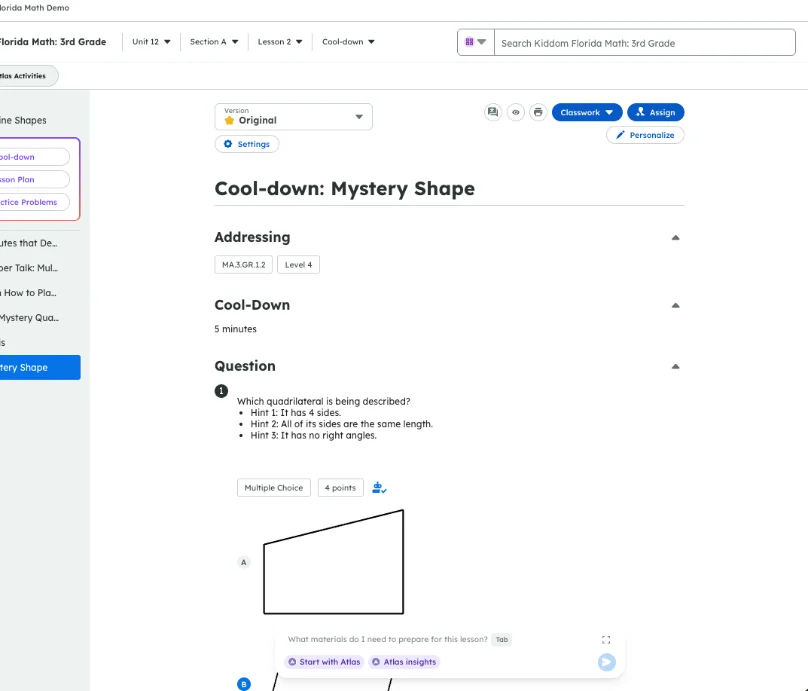Click the Tab key hint chip
808x691 pixels.
coord(502,639)
